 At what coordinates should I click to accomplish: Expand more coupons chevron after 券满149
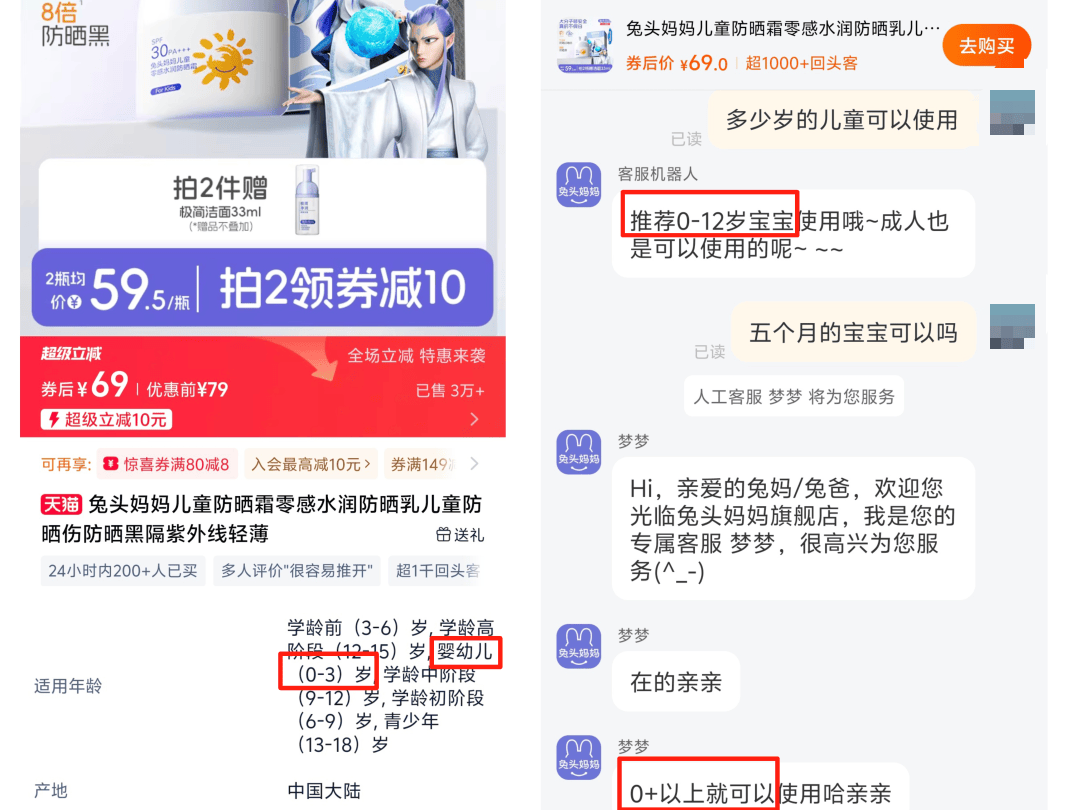pyautogui.click(x=475, y=464)
